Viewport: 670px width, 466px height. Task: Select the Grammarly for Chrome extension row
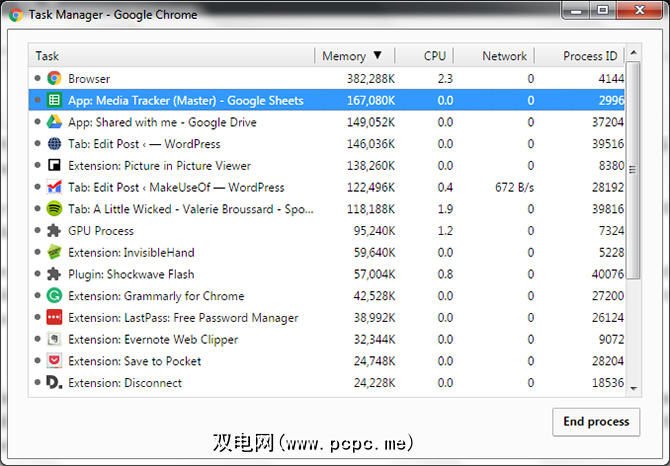click(327, 296)
